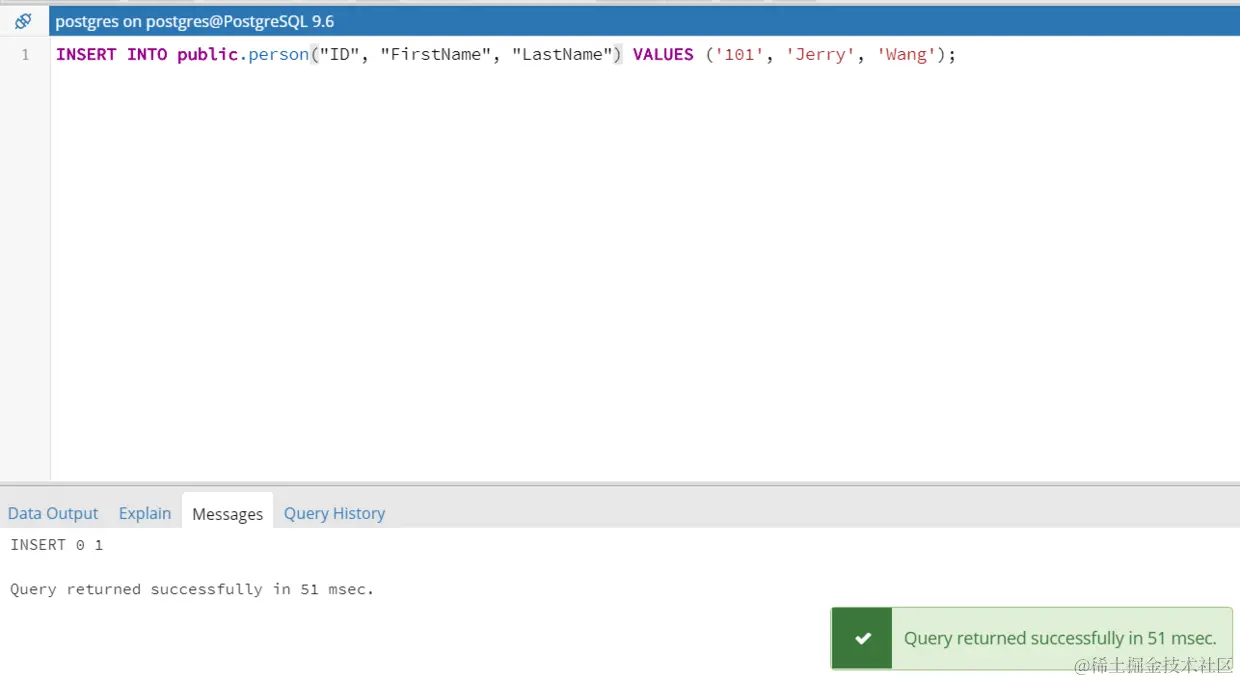Click the connection status icon
Viewport: 1240px width, 682px height.
point(23,21)
